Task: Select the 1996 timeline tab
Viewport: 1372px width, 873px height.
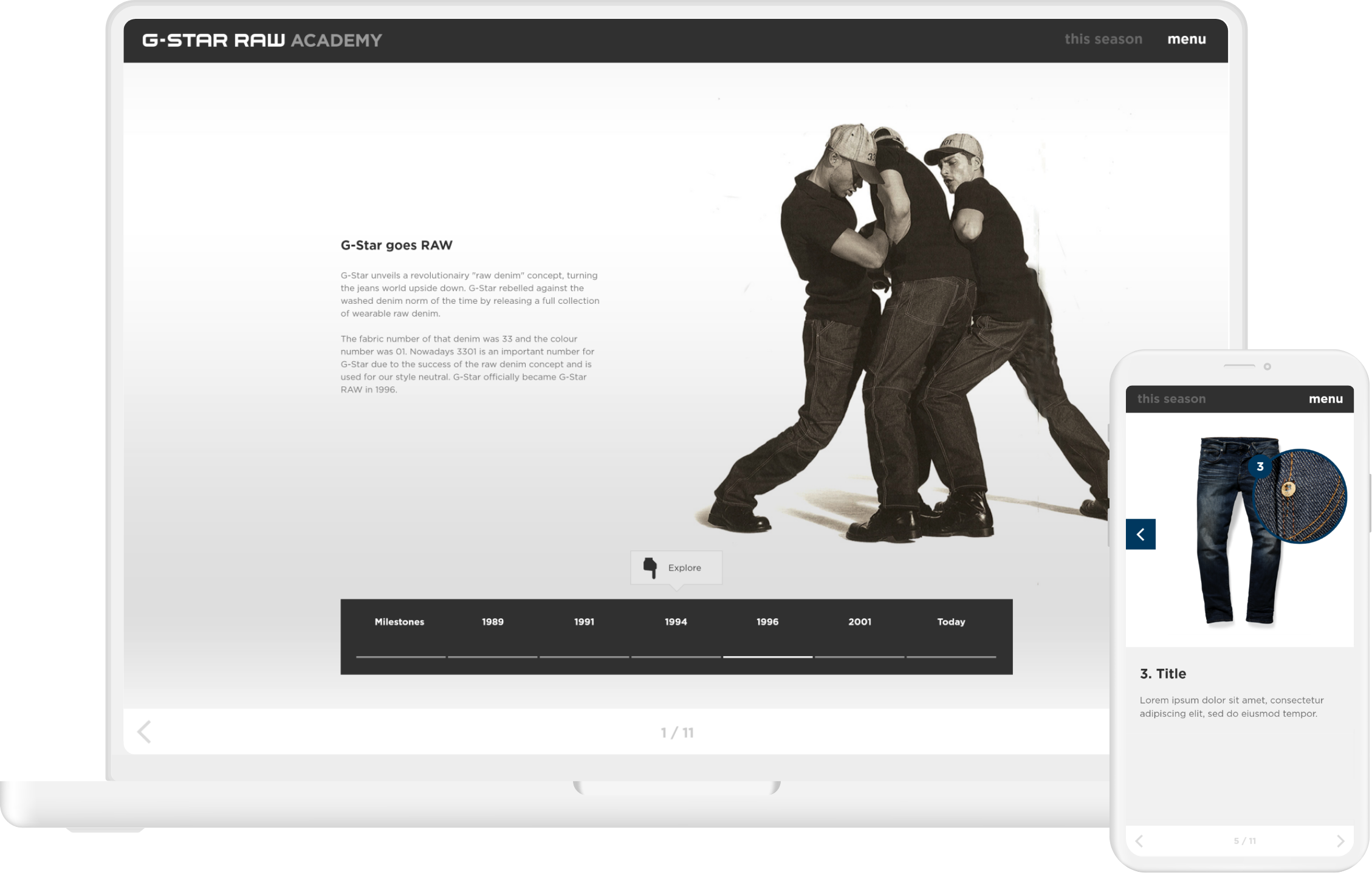Action: (767, 622)
